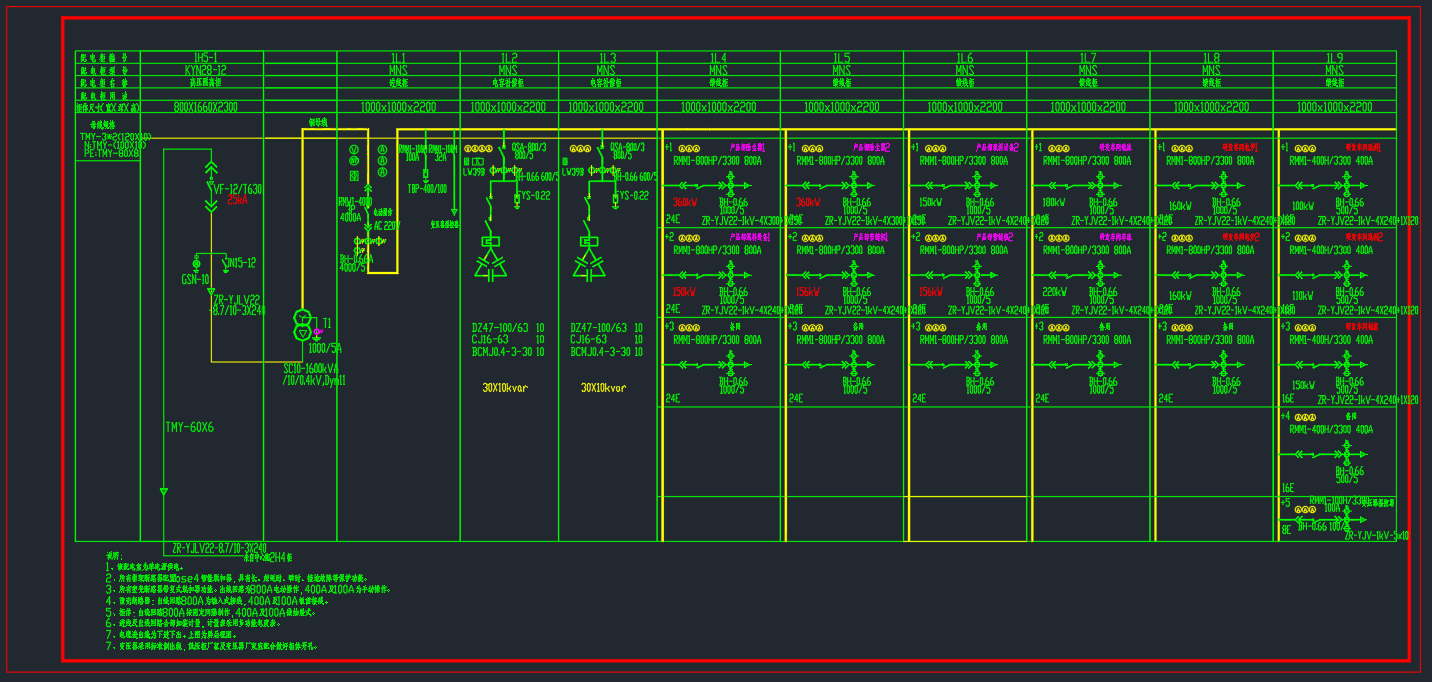Select the DZ47-100/63 text in cabinet 1L3
The height and width of the screenshot is (682, 1432).
[x=600, y=328]
